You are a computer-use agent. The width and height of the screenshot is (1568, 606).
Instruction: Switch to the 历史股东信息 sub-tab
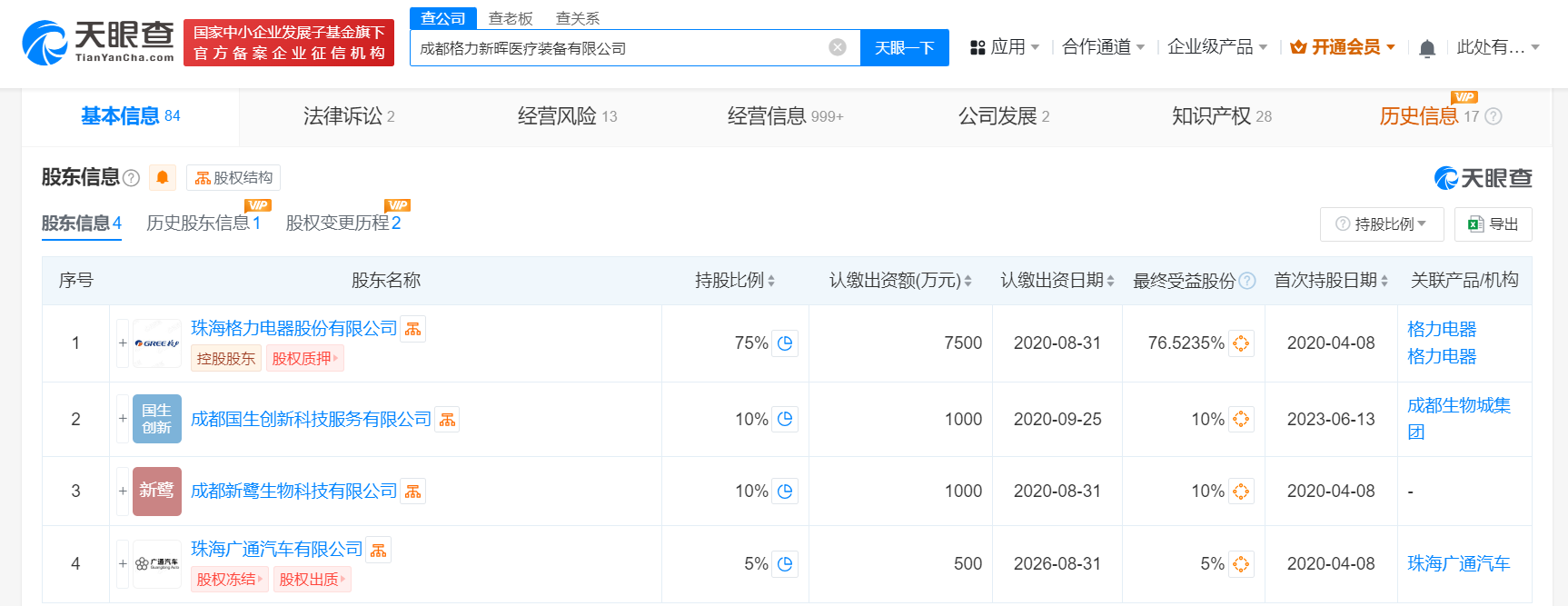tap(203, 224)
